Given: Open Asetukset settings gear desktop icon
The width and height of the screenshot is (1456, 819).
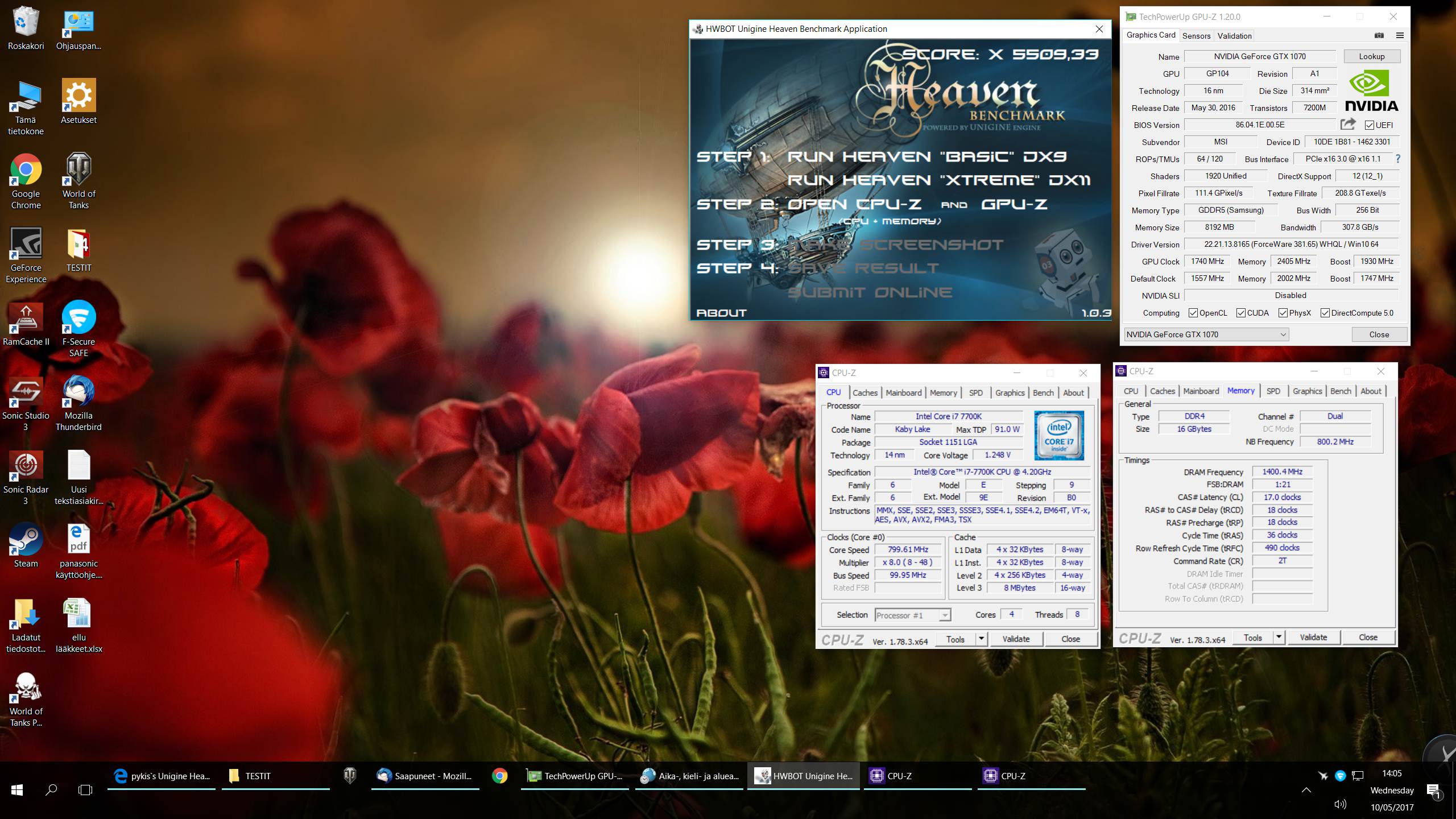Looking at the screenshot, I should click(78, 102).
